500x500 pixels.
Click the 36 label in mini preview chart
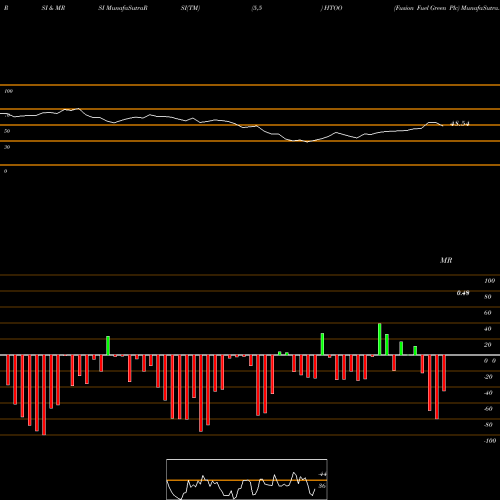pos(322,486)
